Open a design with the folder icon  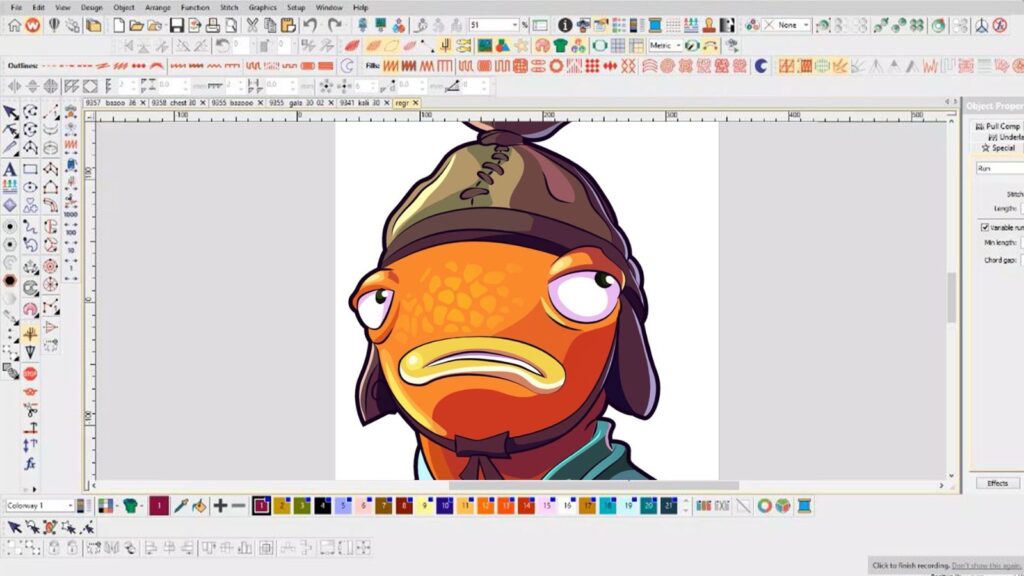pos(136,25)
